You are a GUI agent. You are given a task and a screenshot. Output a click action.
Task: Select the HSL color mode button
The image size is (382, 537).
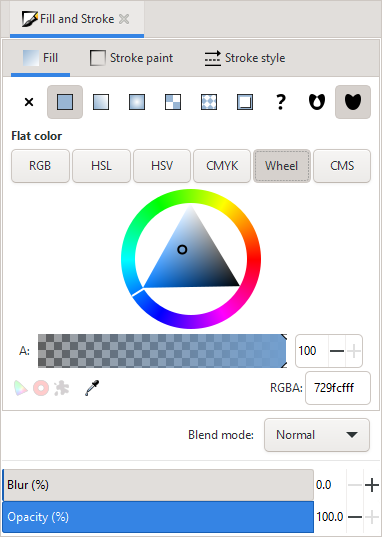coord(101,166)
